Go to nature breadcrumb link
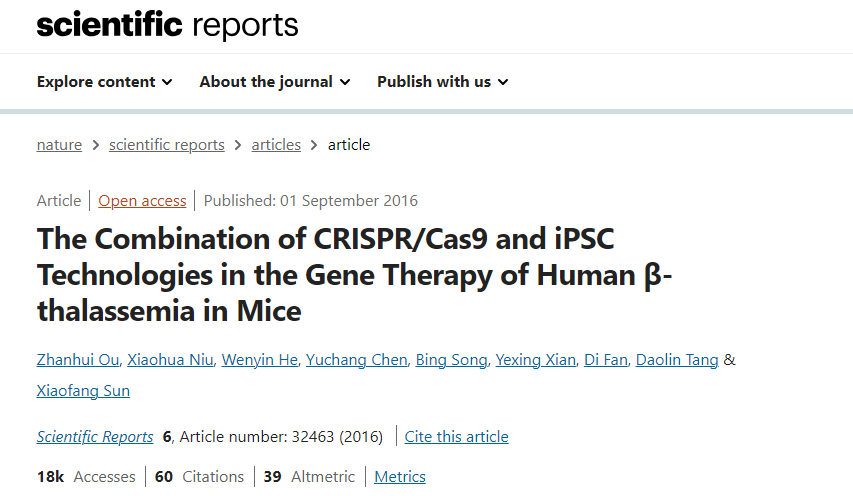 pyautogui.click(x=59, y=145)
